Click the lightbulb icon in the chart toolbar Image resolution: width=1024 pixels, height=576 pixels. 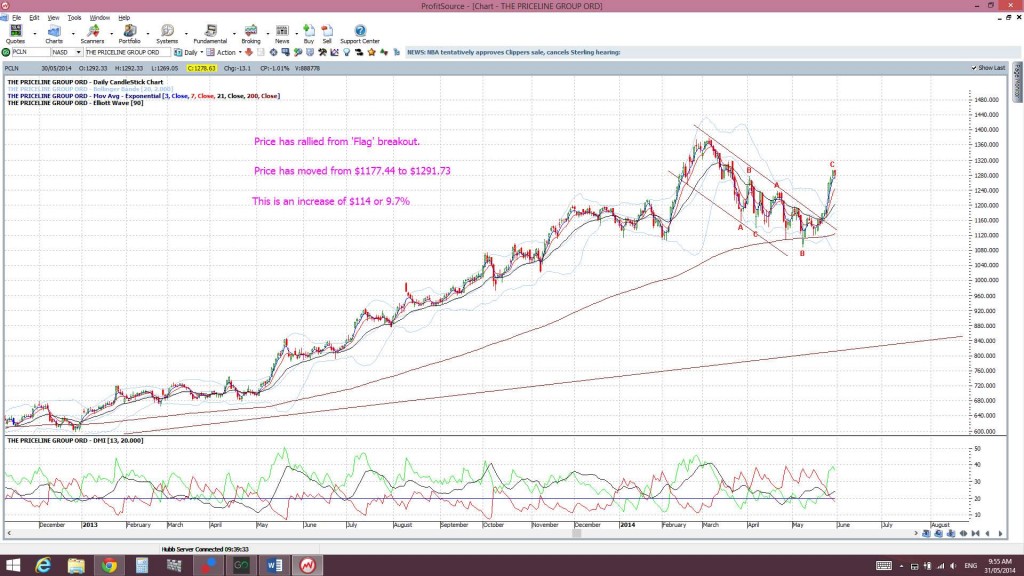point(347,52)
